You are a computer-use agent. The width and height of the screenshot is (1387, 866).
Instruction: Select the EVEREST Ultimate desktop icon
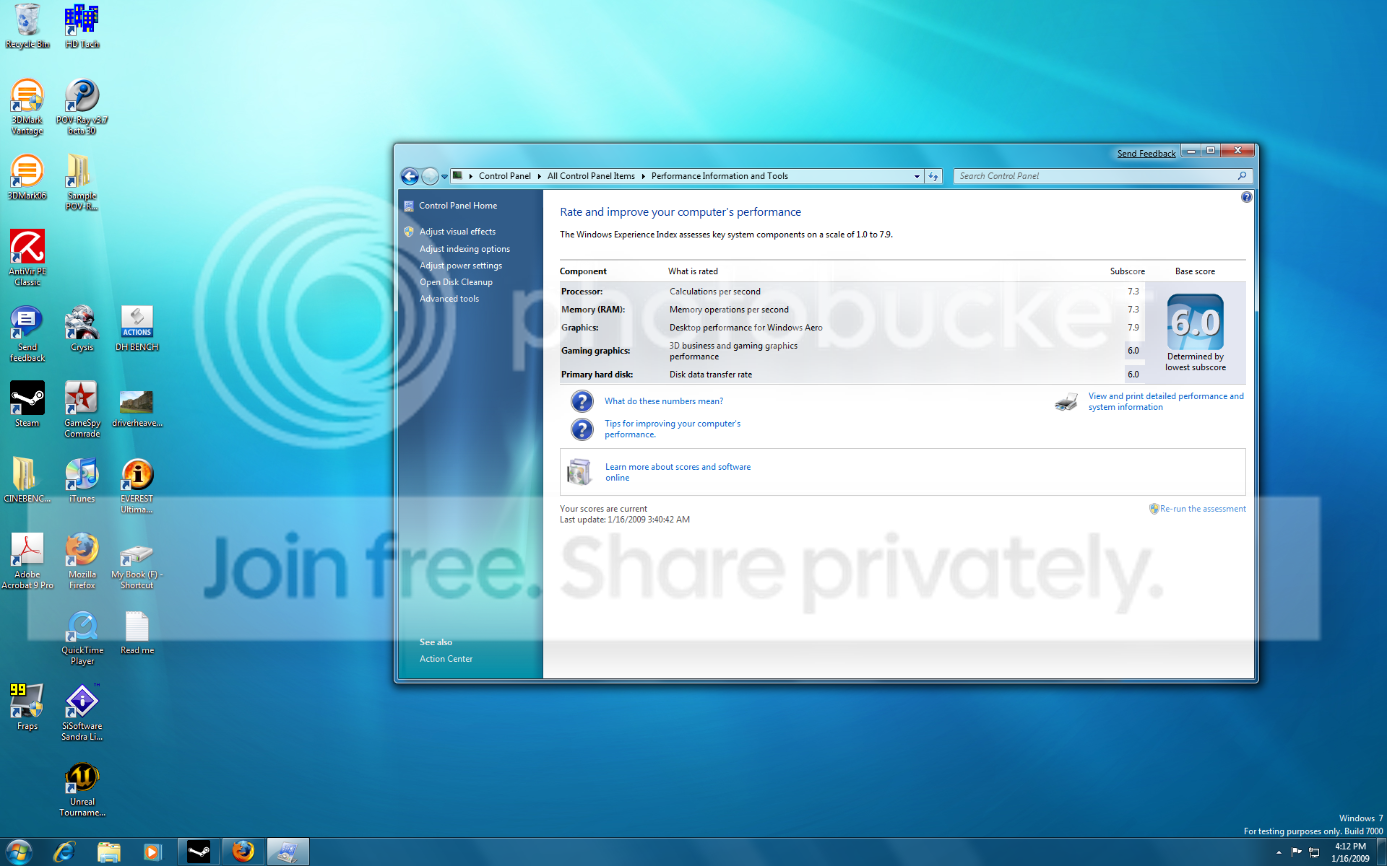[x=137, y=486]
